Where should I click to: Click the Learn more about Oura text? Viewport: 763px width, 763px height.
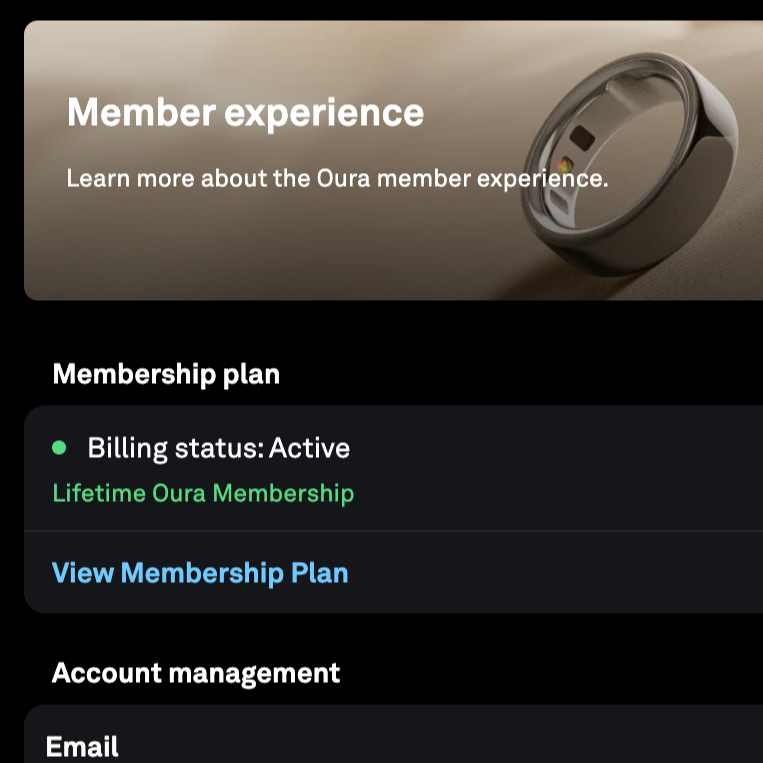337,179
